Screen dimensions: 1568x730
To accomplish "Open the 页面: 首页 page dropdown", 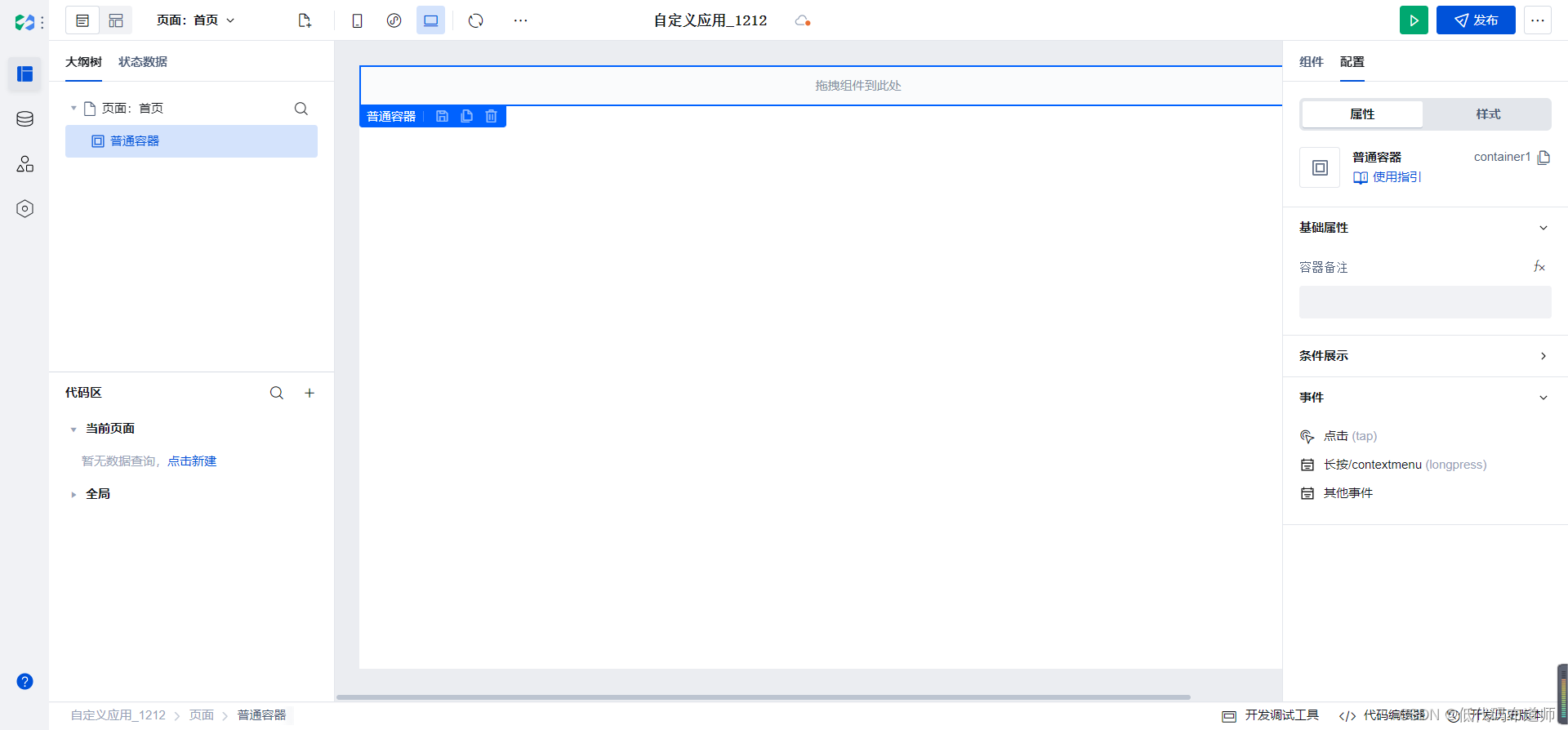I will (x=196, y=20).
